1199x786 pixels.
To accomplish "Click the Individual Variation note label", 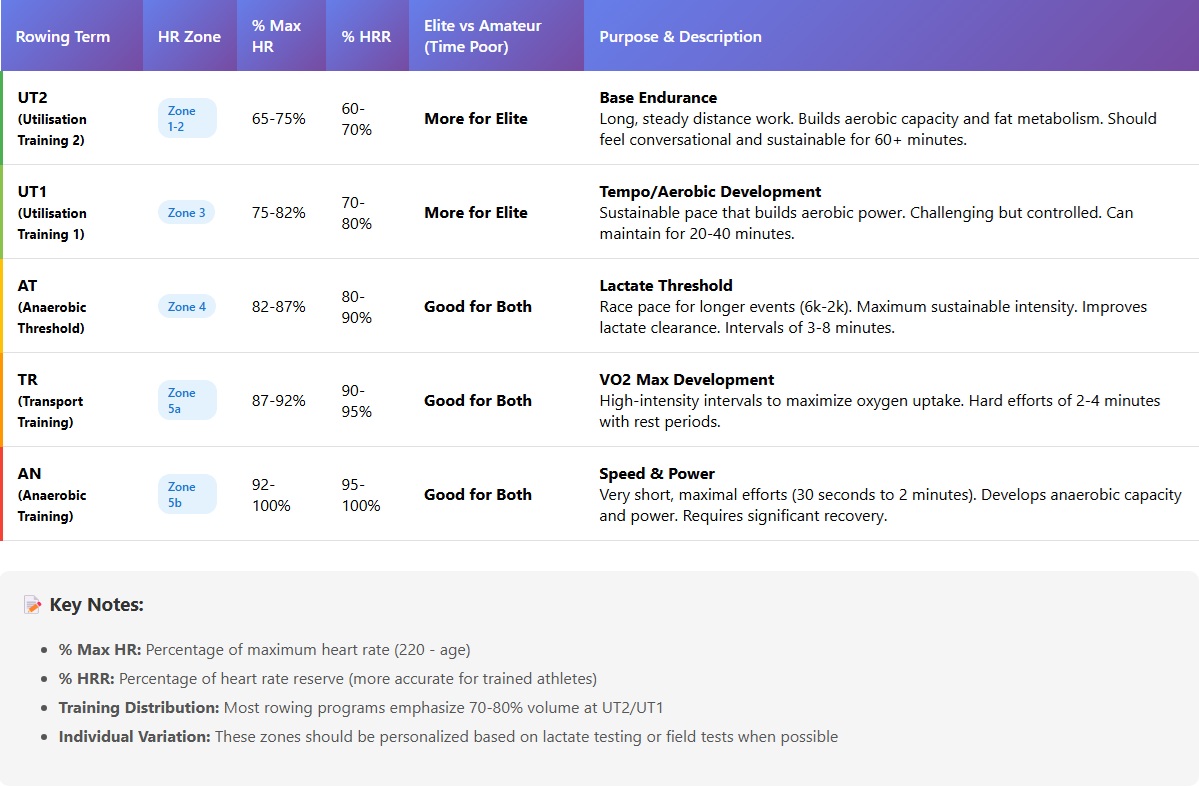I will (x=135, y=737).
